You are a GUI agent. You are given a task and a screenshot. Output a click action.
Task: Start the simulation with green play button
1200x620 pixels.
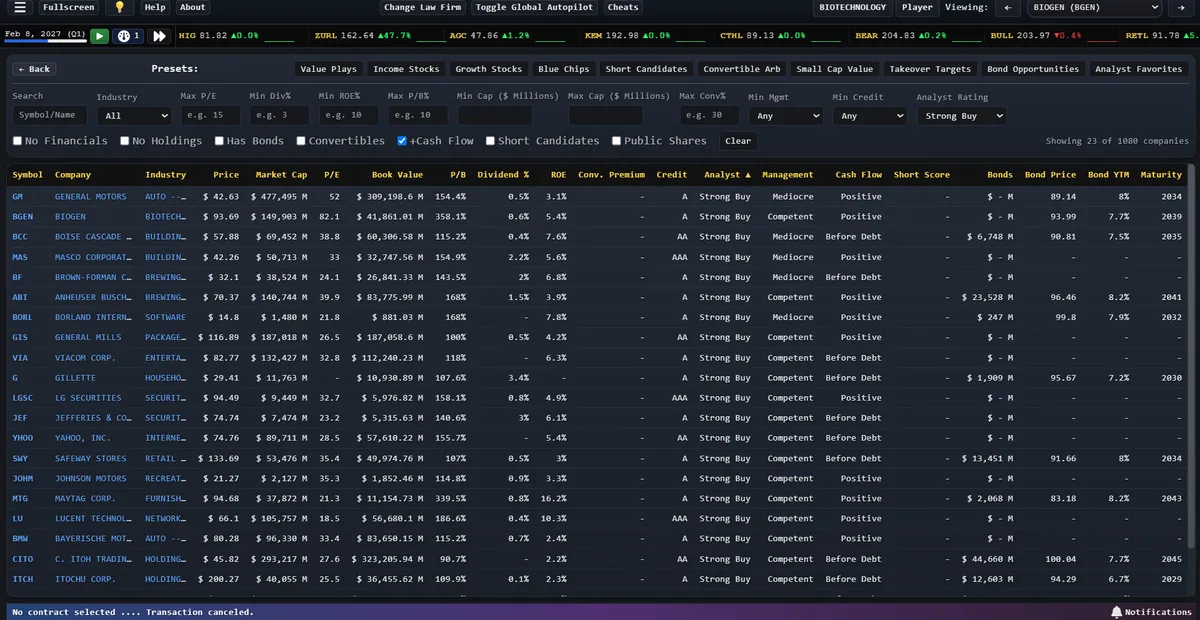[99, 36]
